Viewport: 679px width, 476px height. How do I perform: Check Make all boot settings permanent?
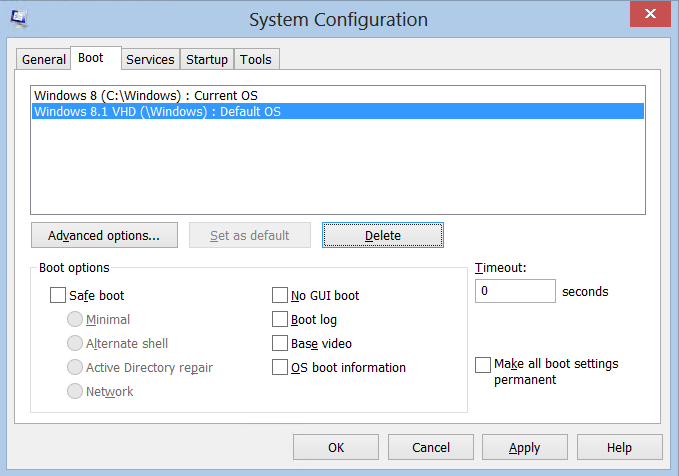tap(483, 365)
